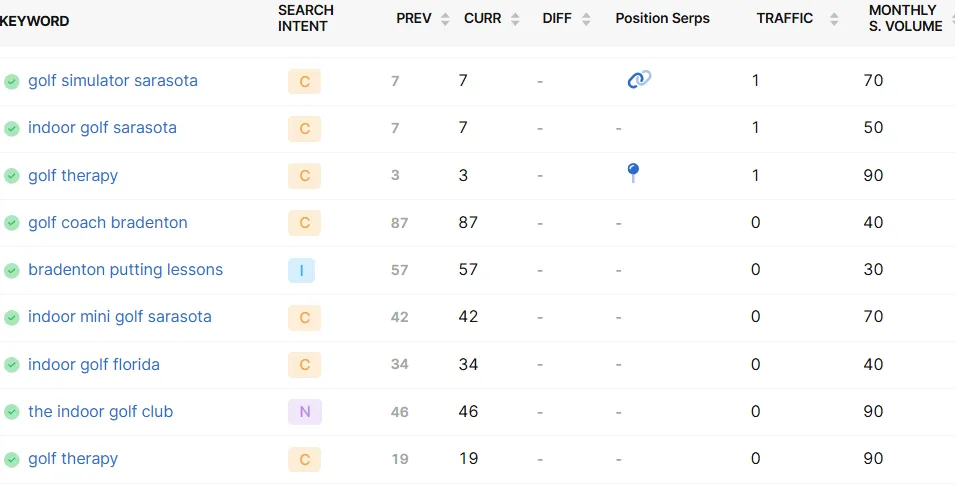
Task: Toggle green status check for indoor mini golf sarasota
Action: (12, 317)
